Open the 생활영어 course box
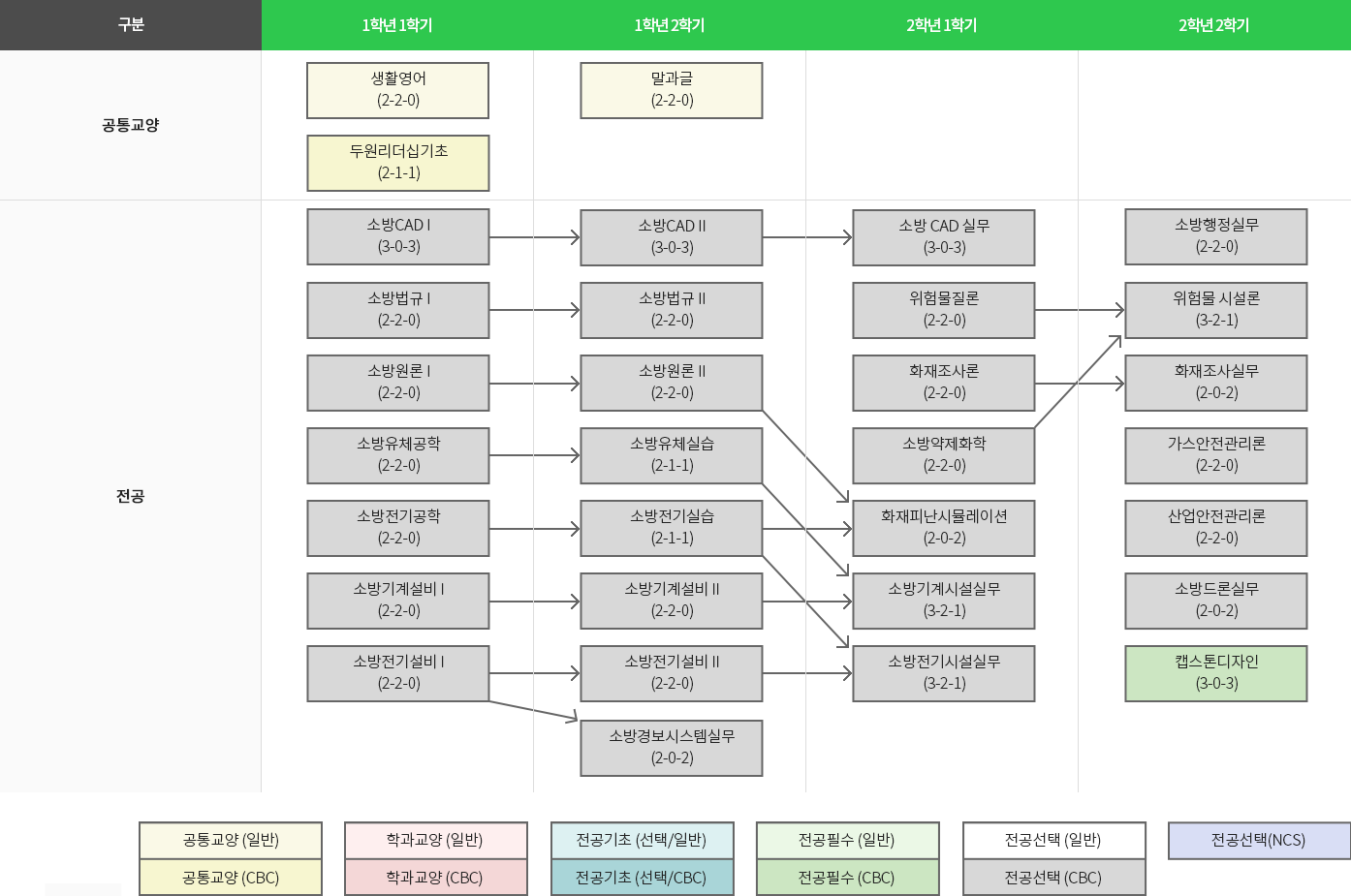The image size is (1351, 896). (x=398, y=90)
